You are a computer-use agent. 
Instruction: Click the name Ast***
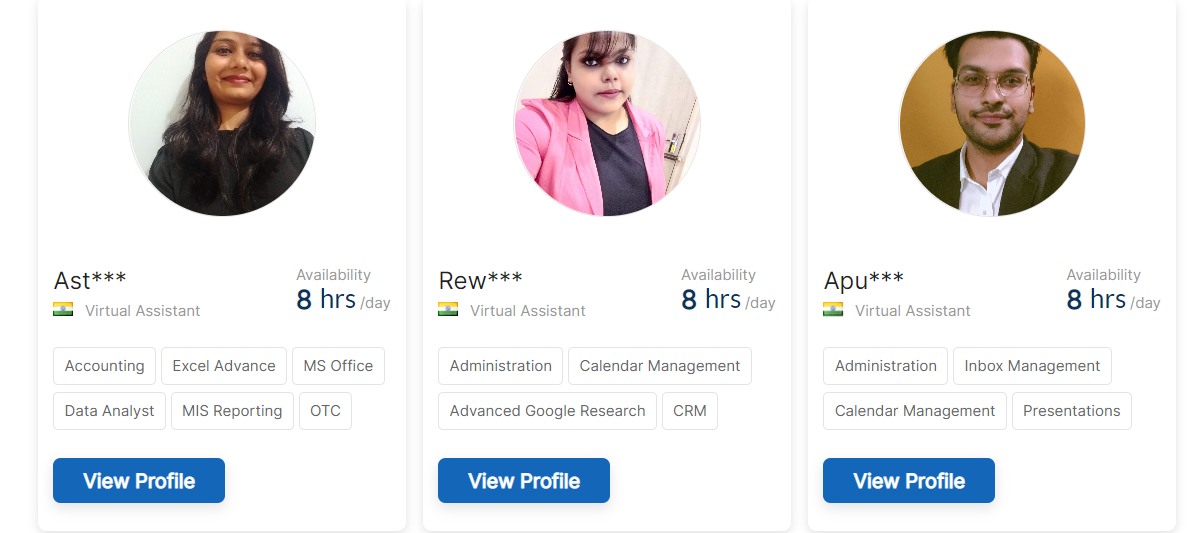pos(90,281)
